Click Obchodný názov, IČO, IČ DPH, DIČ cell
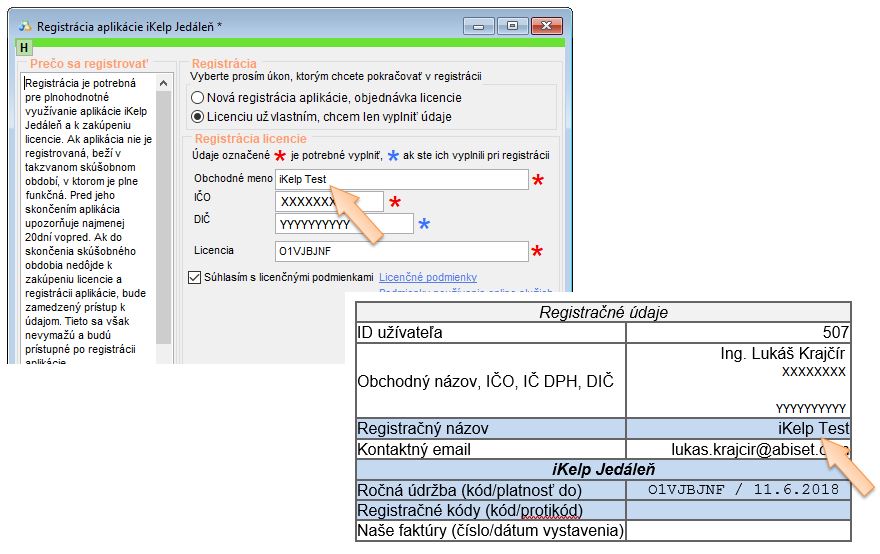Screen dimensions: 880x554 (491, 381)
